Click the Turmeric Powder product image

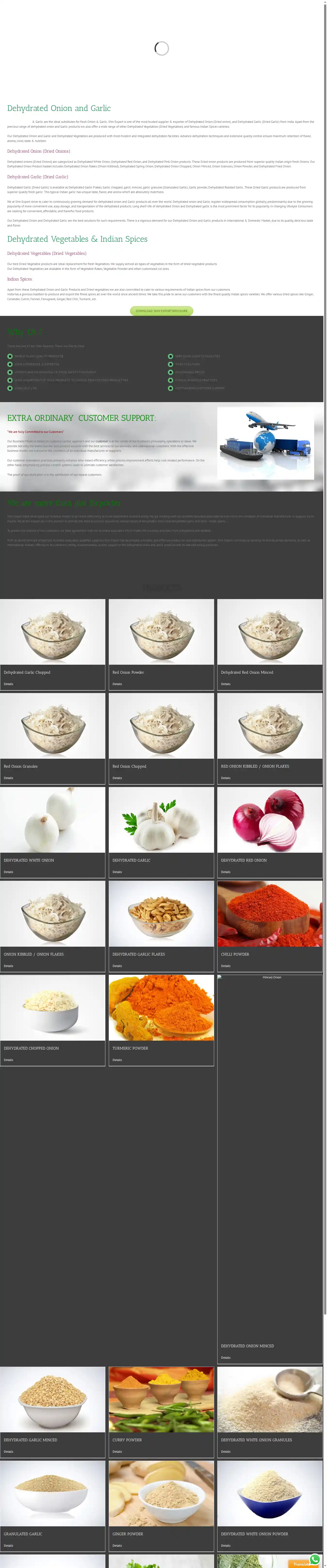point(161,1008)
